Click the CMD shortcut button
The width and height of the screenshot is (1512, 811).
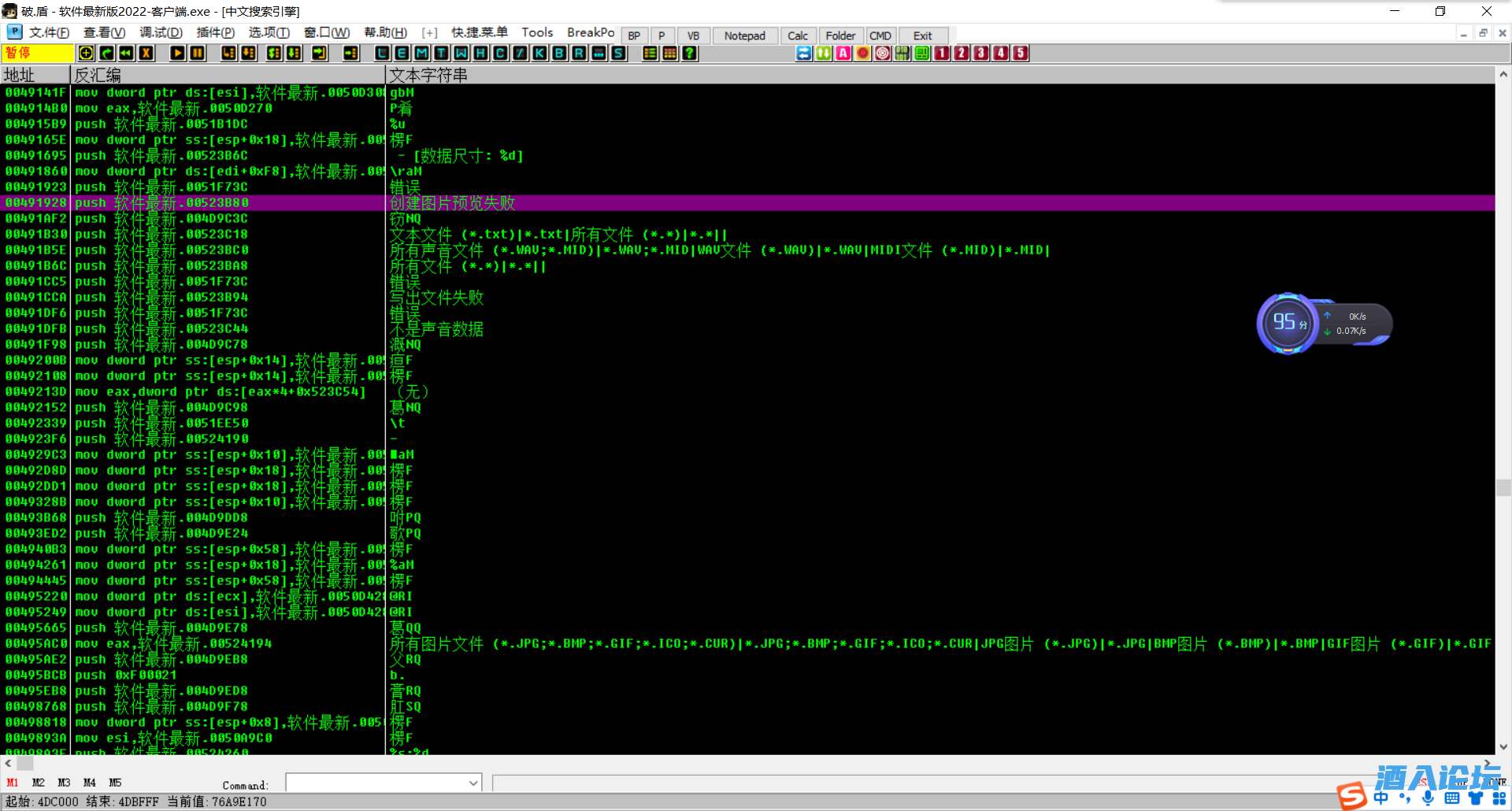(880, 35)
